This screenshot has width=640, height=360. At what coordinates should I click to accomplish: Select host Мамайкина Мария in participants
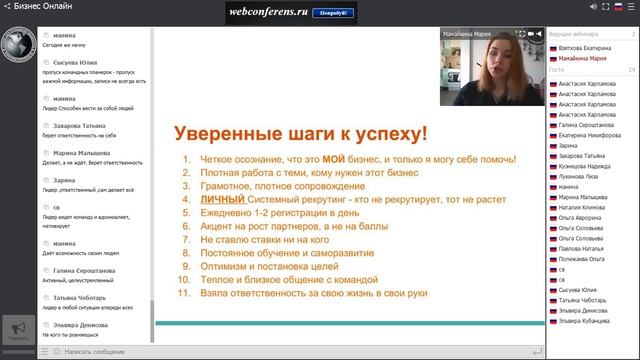[582, 58]
